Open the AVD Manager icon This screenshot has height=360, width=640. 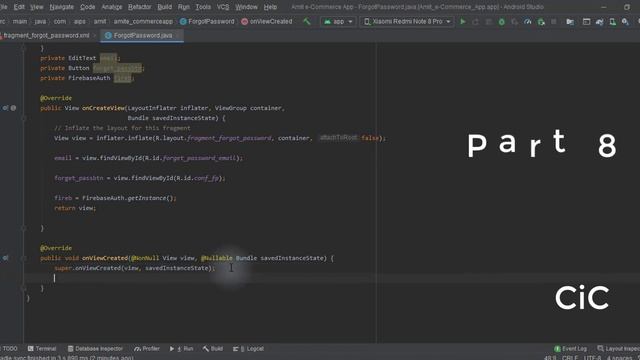[612, 22]
